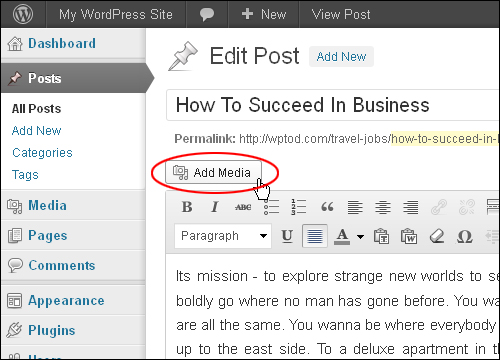The height and width of the screenshot is (360, 500).
Task: Toggle Italic formatting
Action: pyautogui.click(x=215, y=207)
